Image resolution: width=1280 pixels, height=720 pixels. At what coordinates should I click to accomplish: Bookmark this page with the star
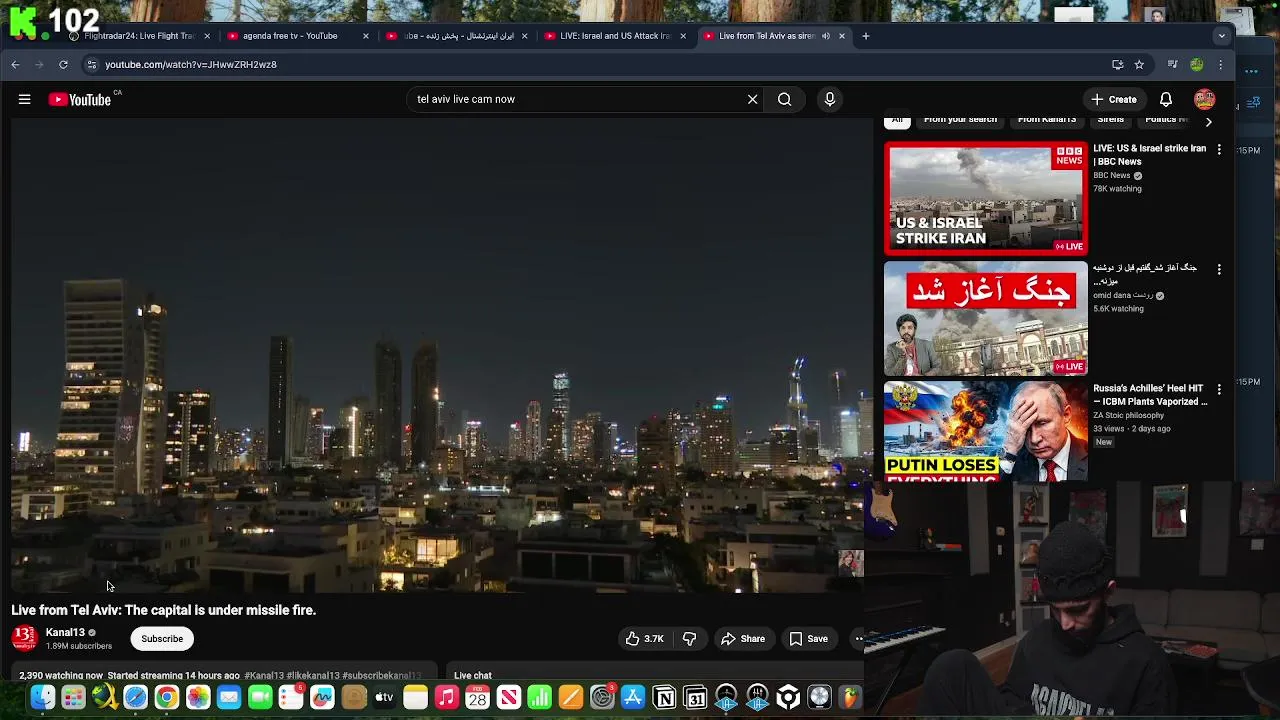[1139, 64]
